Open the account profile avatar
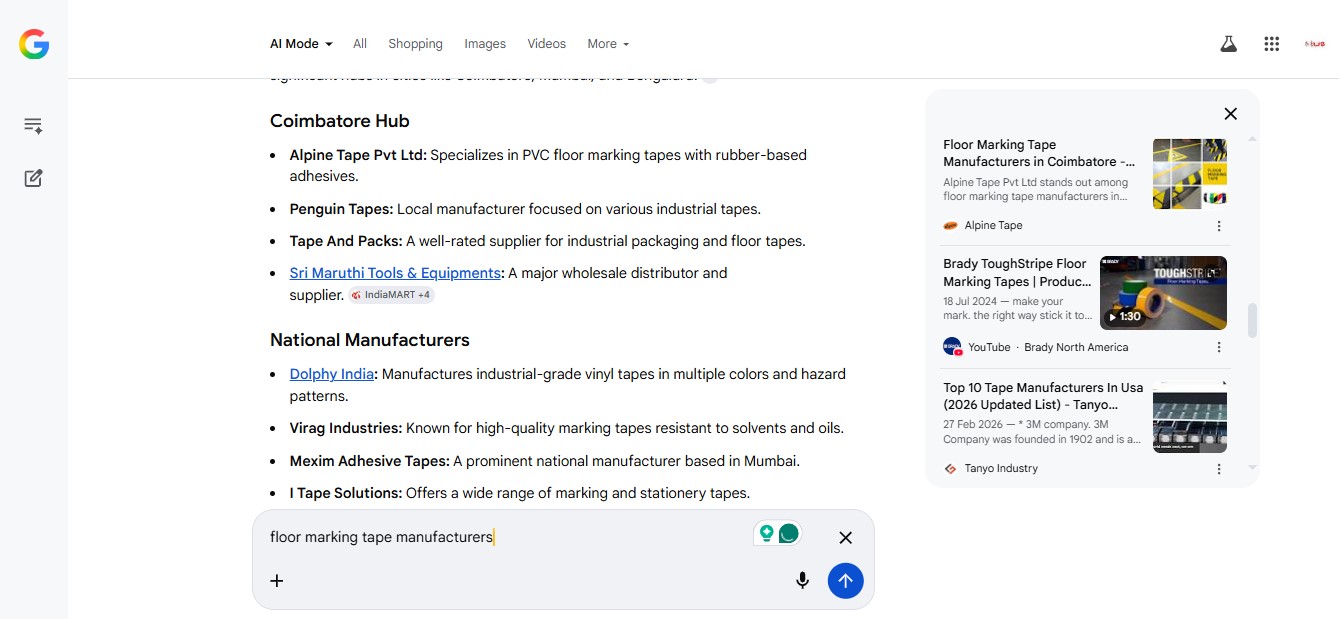This screenshot has width=1339, height=619. [1314, 44]
